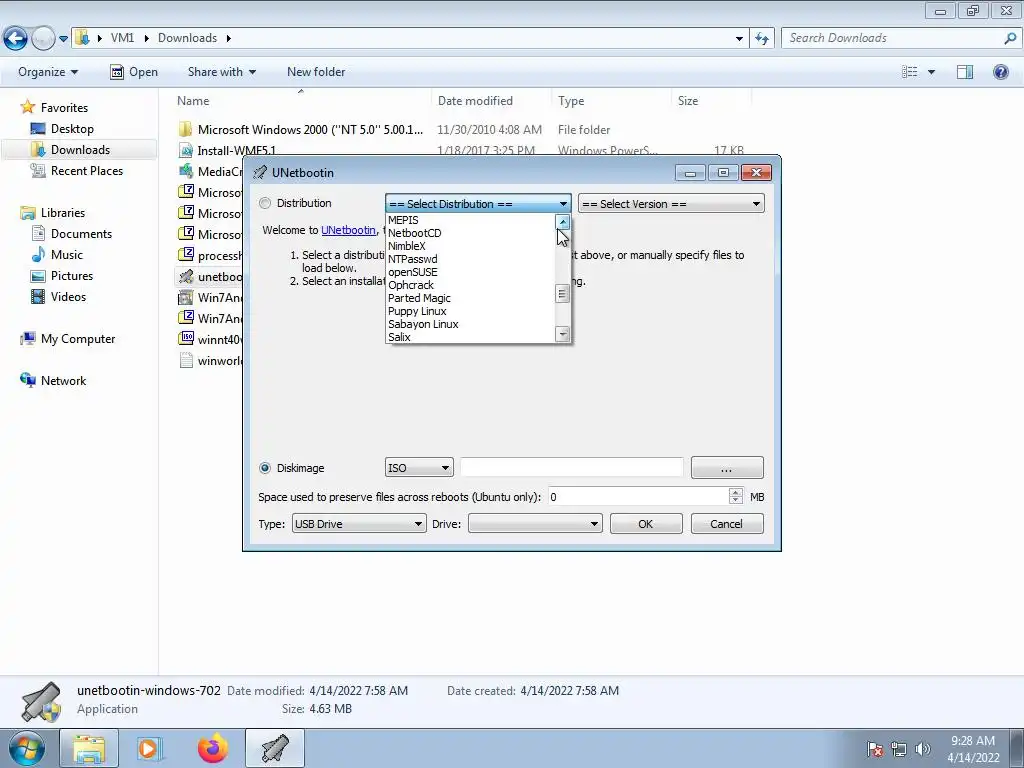This screenshot has width=1024, height=768.
Task: Increase persistence space with up stepper
Action: coord(736,492)
